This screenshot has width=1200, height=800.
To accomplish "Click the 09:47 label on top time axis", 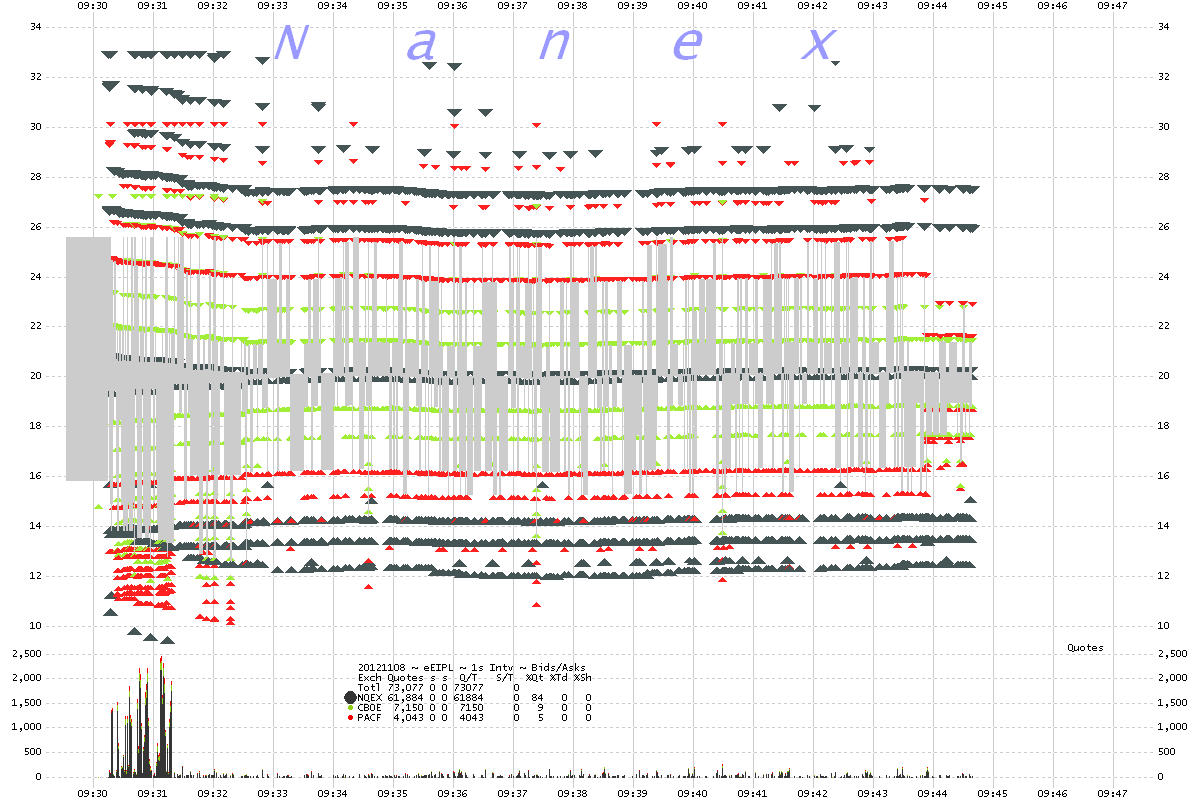I will [x=1112, y=5].
